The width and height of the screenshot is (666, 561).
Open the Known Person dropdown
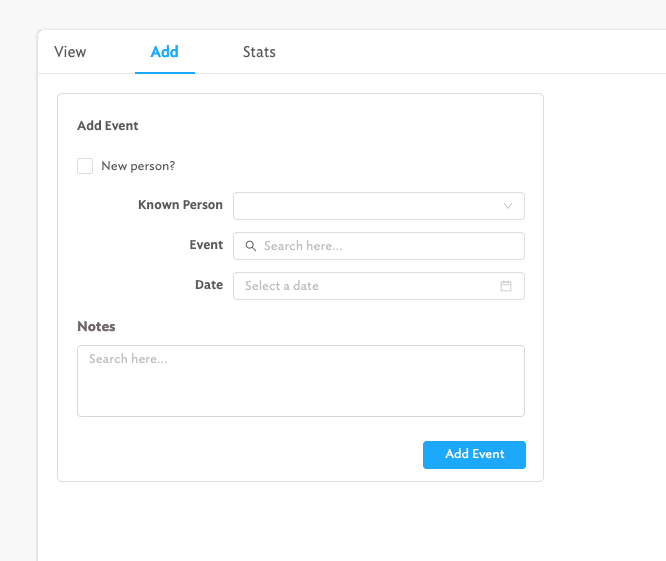pyautogui.click(x=379, y=206)
